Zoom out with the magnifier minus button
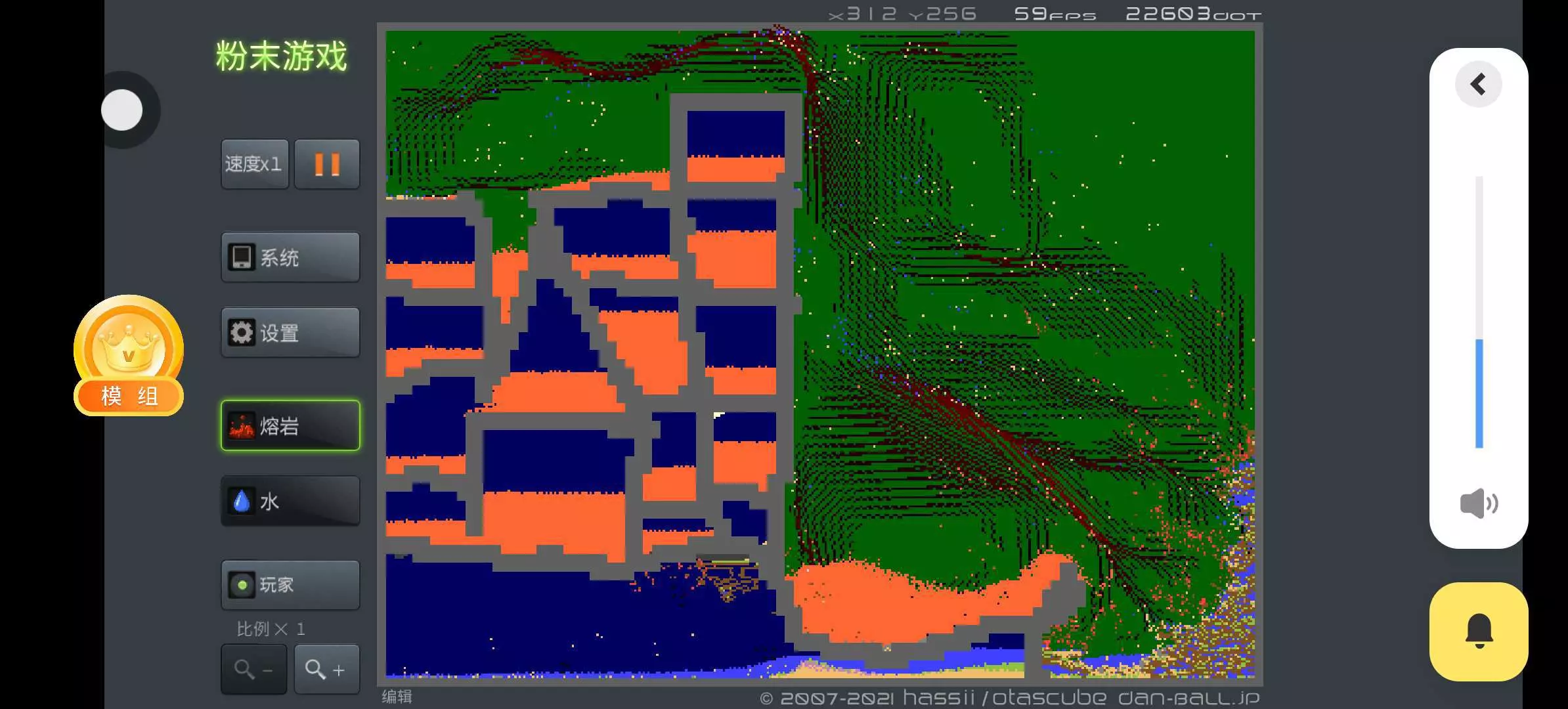1568x709 pixels. 253,670
